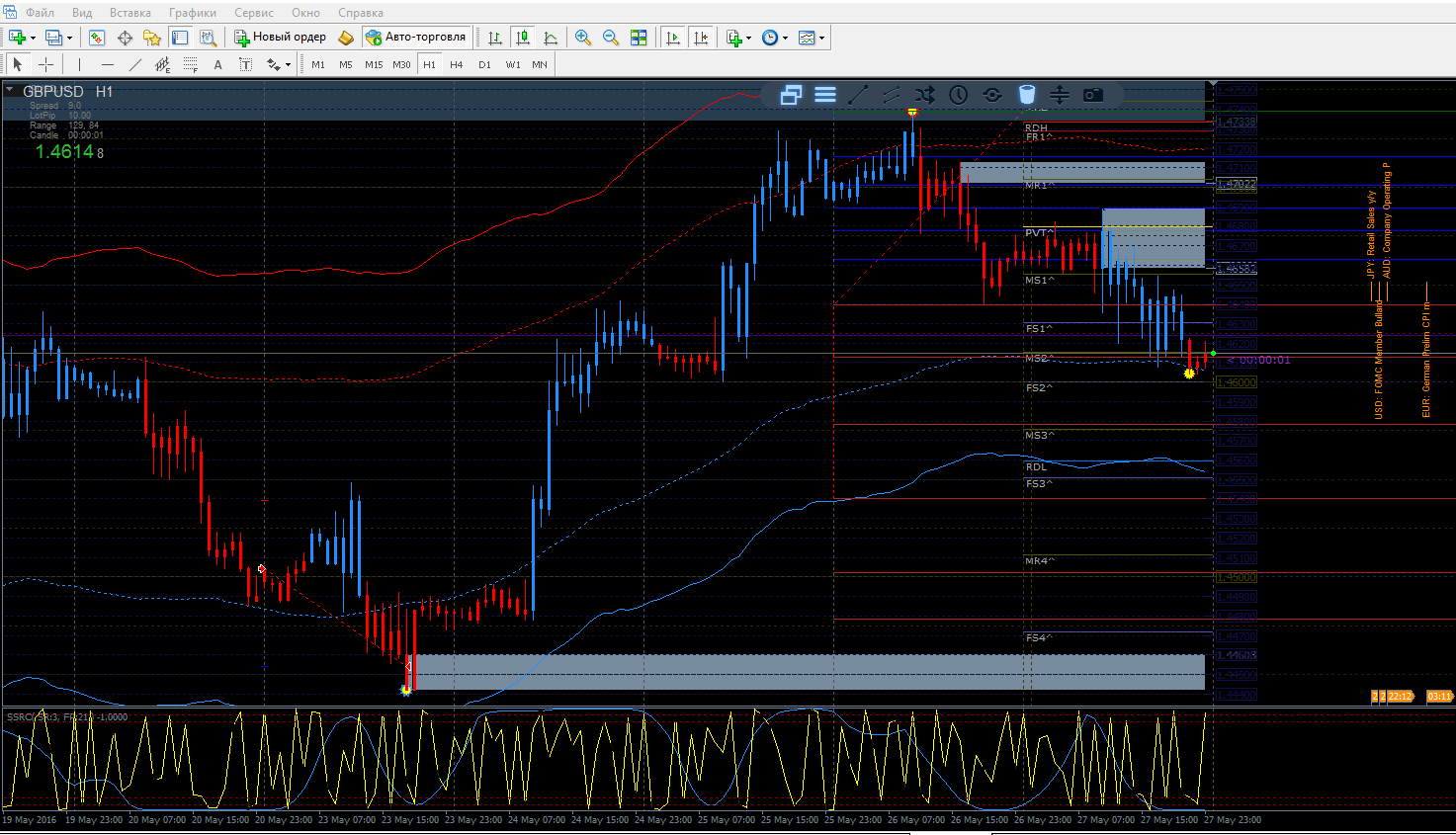Toggle chart auto scroll
Viewport: 1456px width, 835px height.
click(673, 38)
